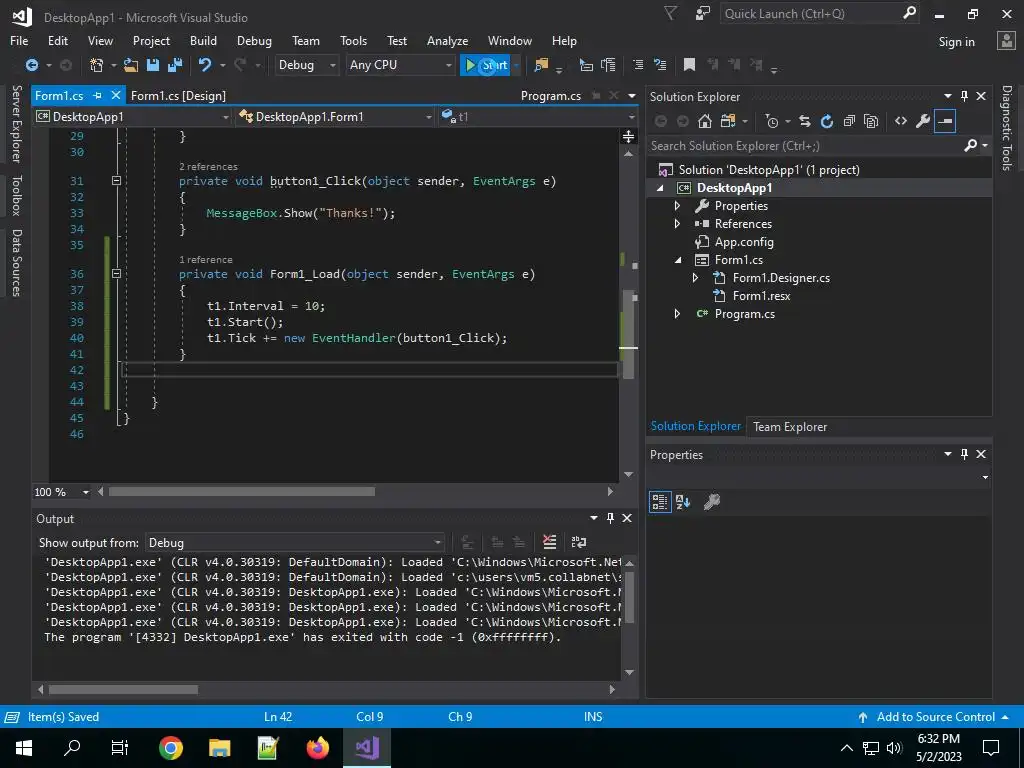This screenshot has height=768, width=1024.
Task: Click the New Project toolbar icon
Action: pos(97,65)
